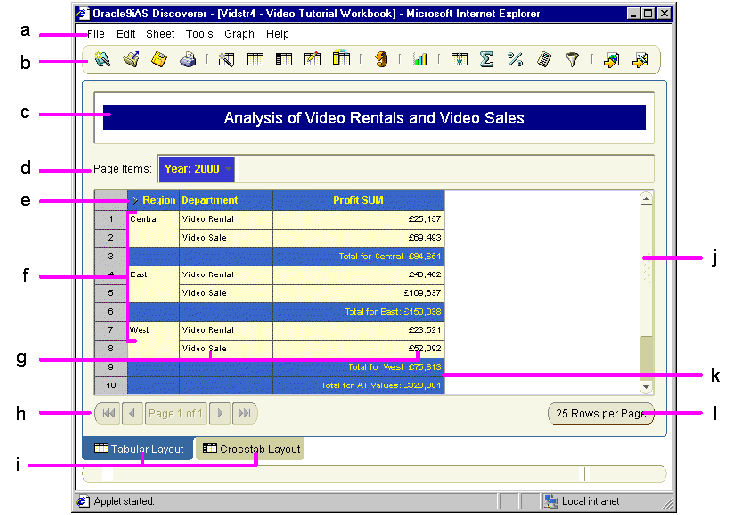Maximize the Internet Explorer window

click(648, 13)
